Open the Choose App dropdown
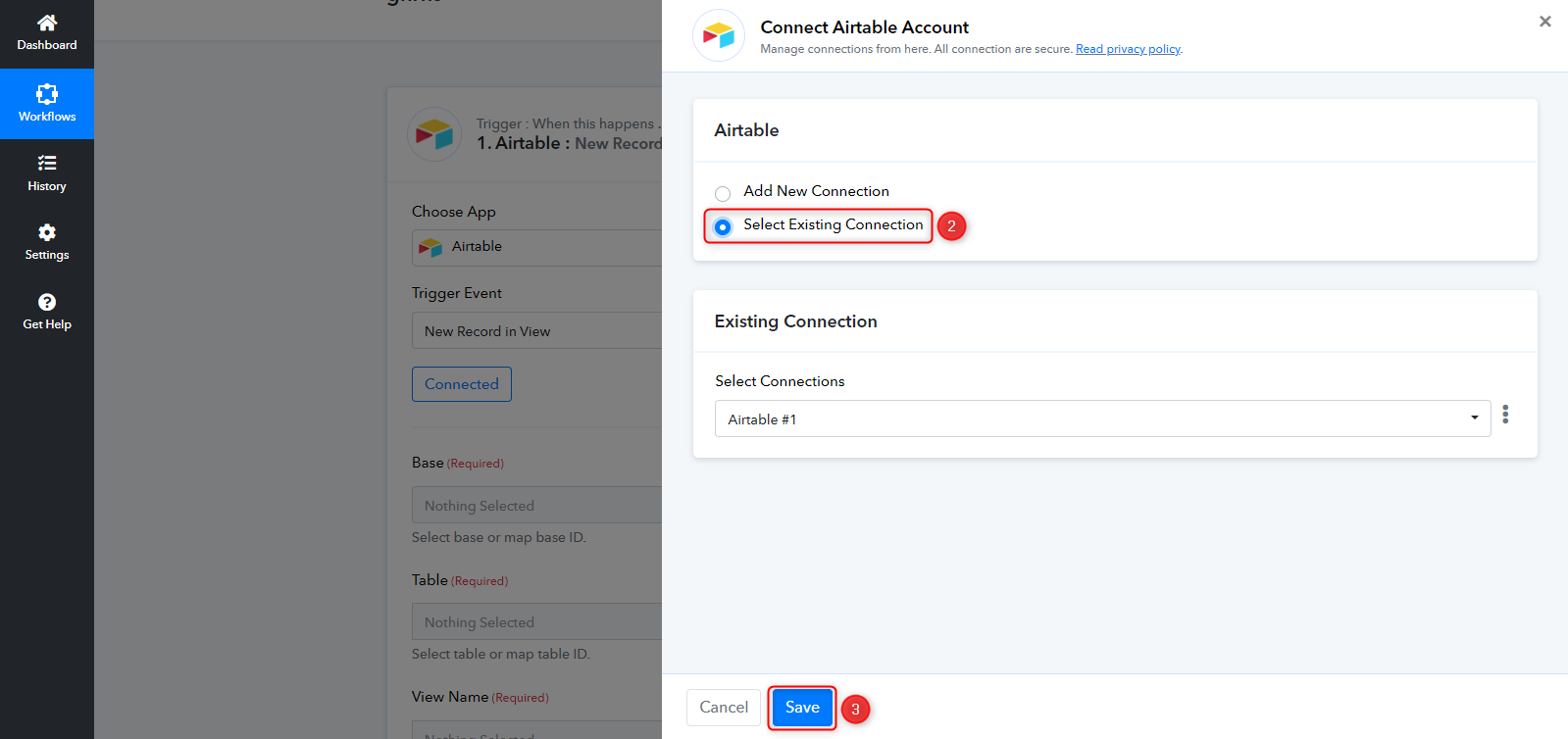 pyautogui.click(x=536, y=247)
